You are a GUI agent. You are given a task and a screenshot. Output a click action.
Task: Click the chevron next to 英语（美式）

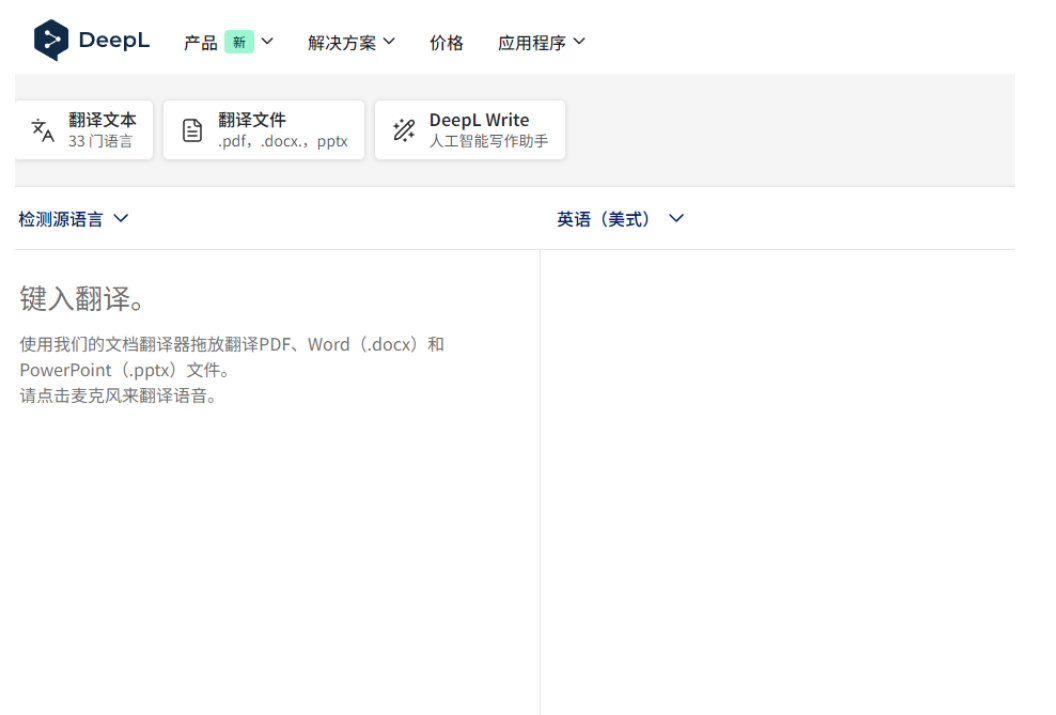tap(677, 218)
